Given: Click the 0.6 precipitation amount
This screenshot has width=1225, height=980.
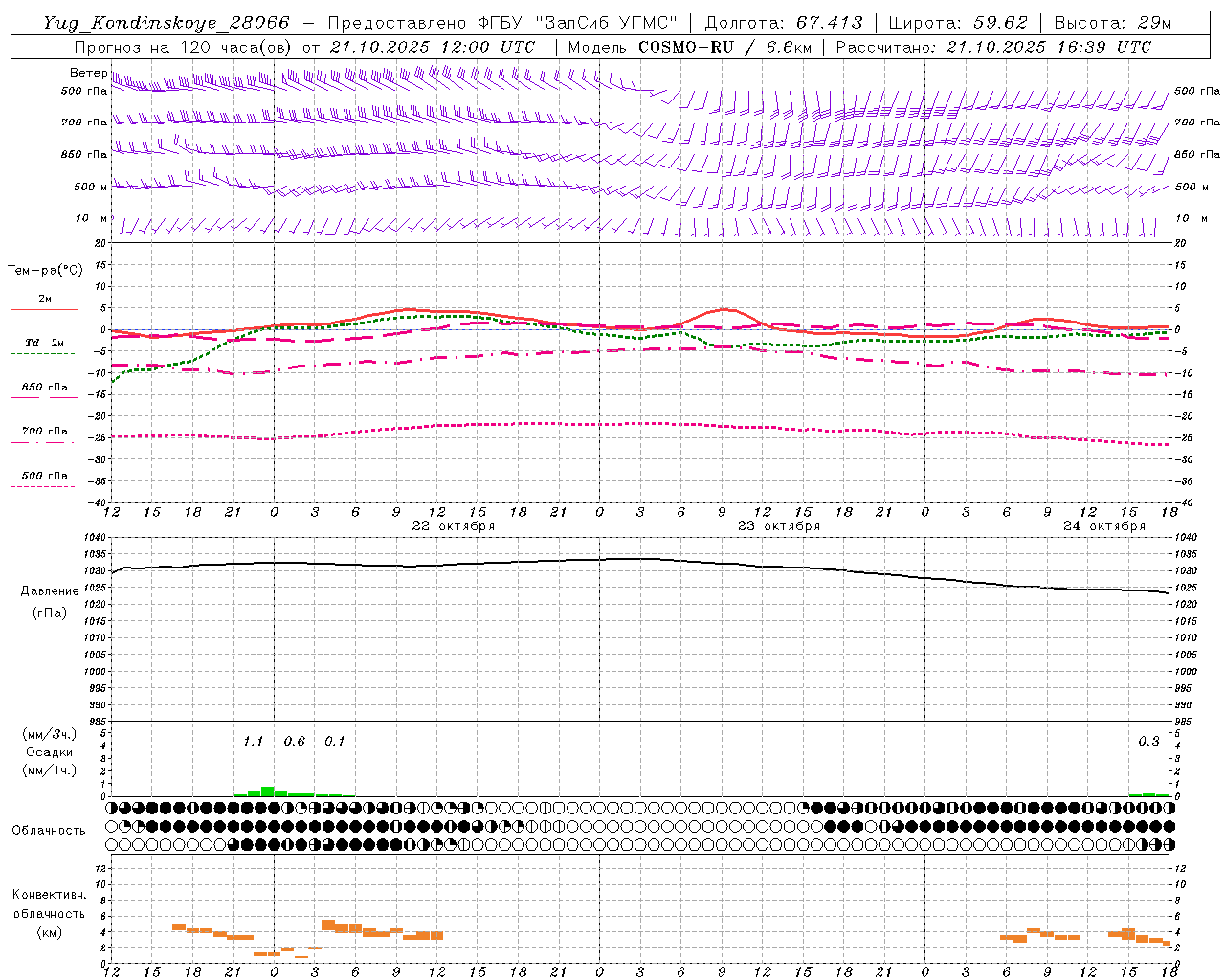Looking at the screenshot, I should 294,742.
